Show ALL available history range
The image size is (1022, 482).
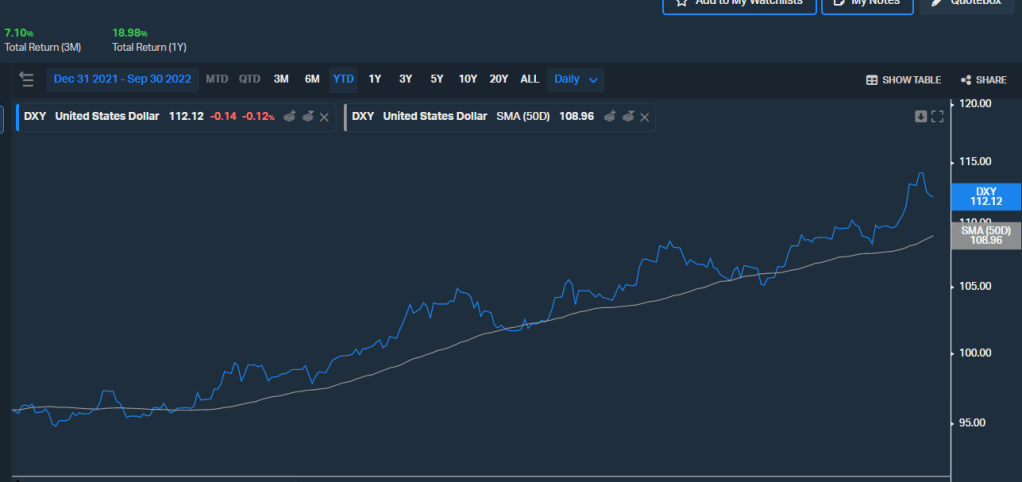[530, 79]
